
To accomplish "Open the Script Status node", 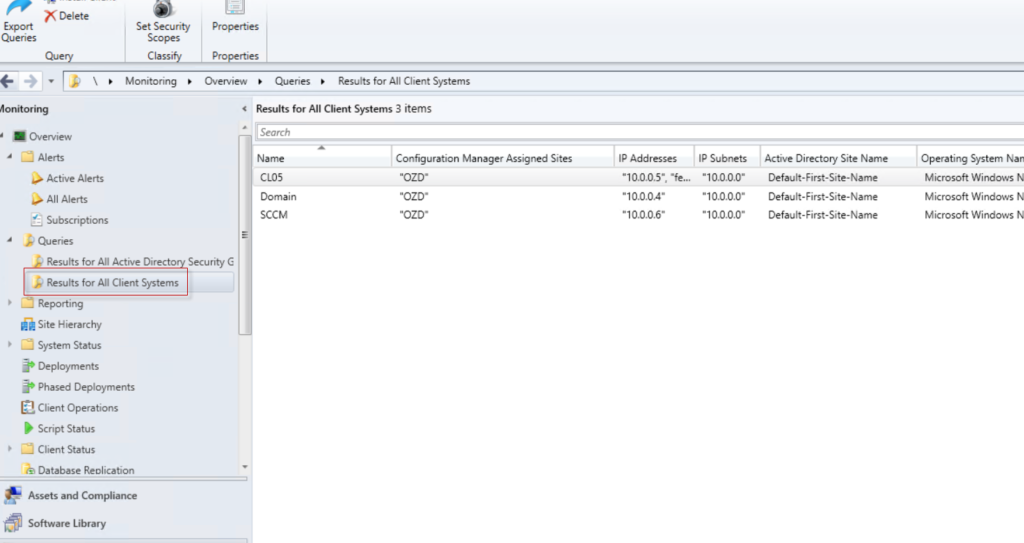I will (66, 429).
